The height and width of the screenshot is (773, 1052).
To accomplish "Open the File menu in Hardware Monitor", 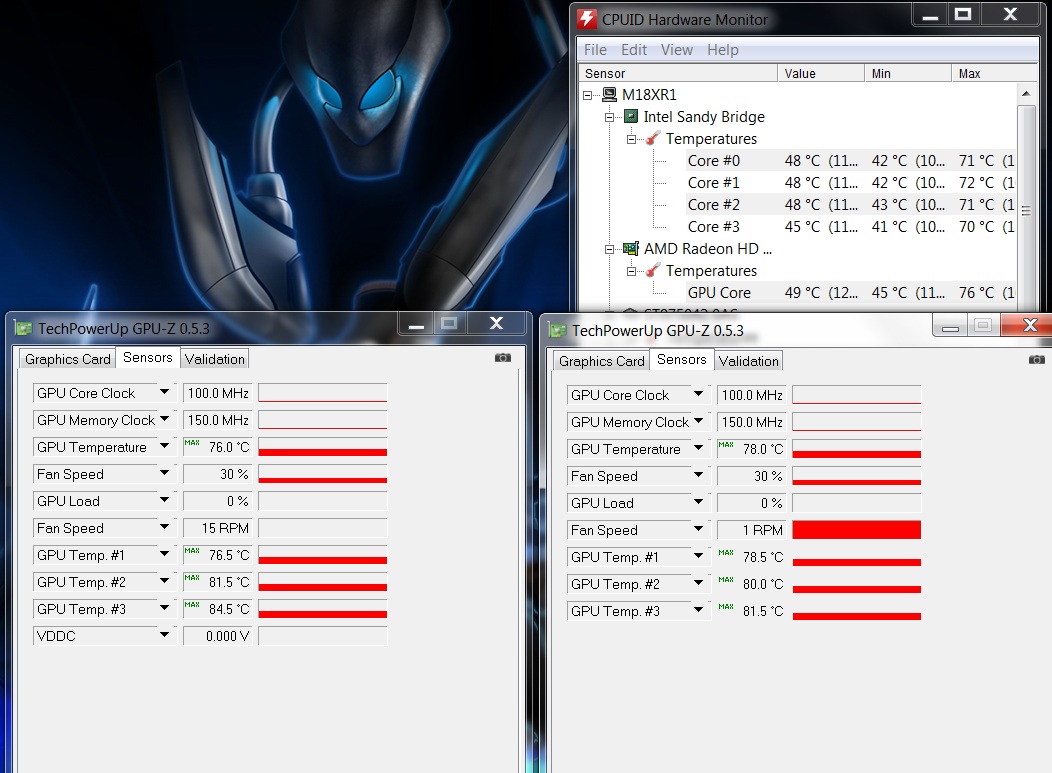I will coord(595,50).
